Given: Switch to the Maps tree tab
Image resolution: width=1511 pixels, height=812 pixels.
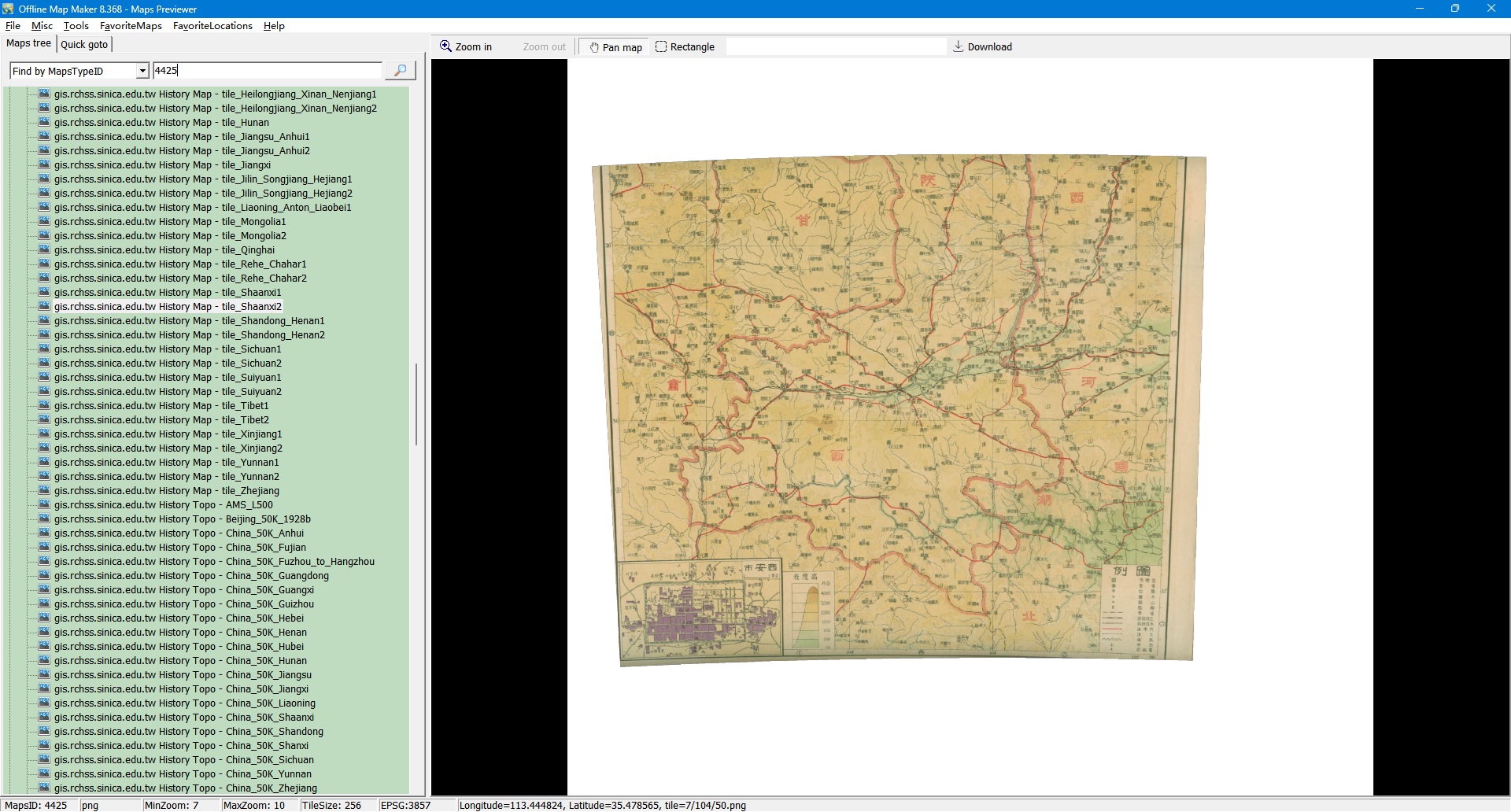Looking at the screenshot, I should tap(28, 43).
